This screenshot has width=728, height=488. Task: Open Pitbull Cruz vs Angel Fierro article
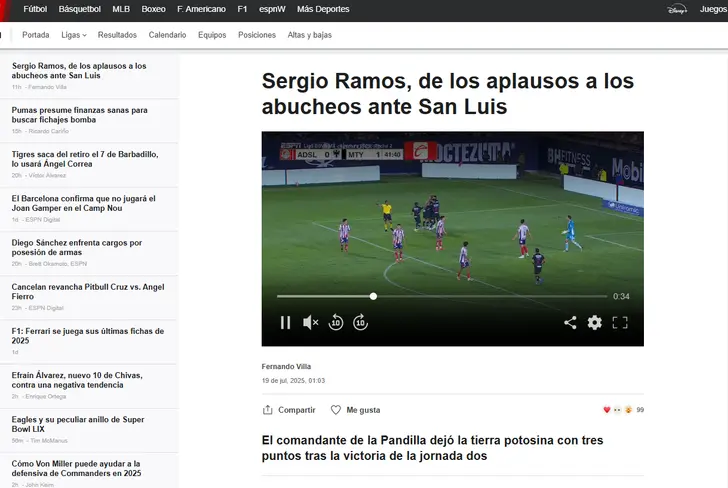[88, 292]
